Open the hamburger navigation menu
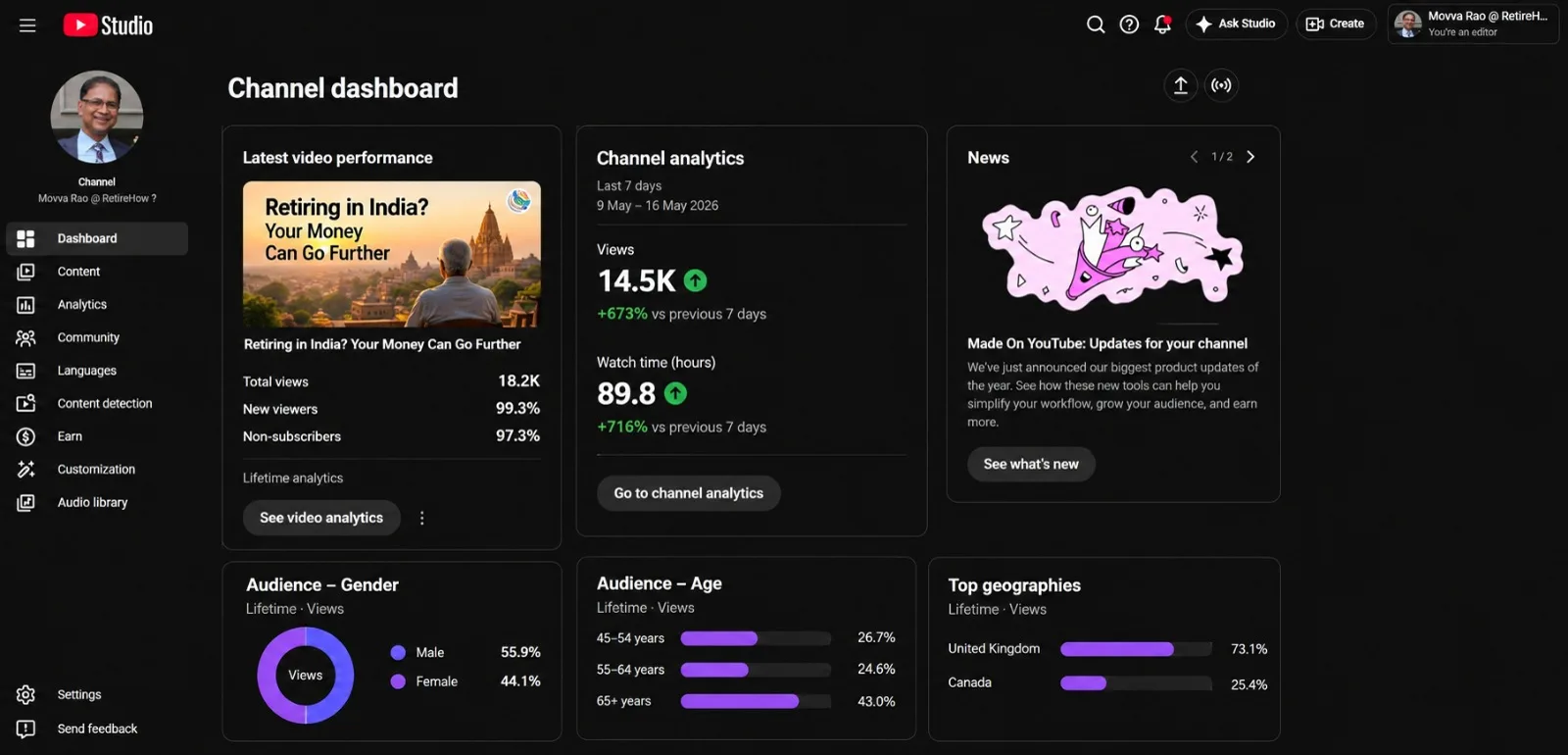 (x=27, y=25)
